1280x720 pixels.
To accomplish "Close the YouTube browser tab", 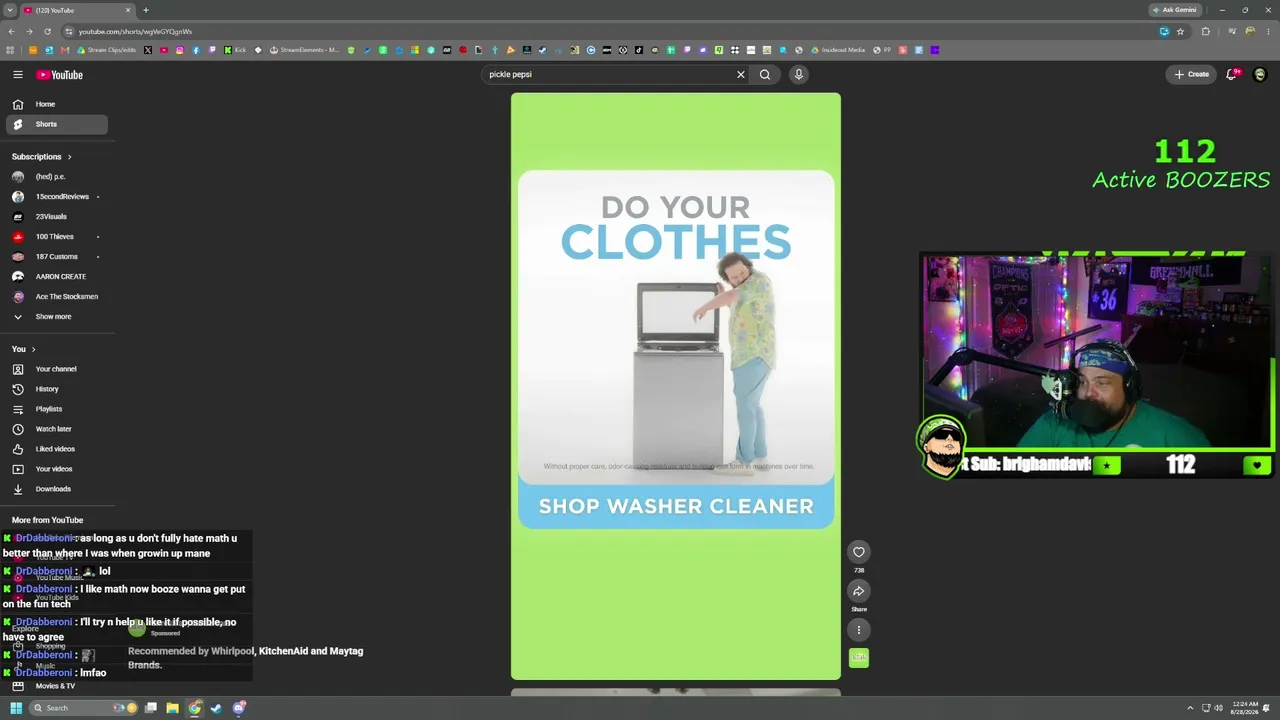I will (128, 10).
